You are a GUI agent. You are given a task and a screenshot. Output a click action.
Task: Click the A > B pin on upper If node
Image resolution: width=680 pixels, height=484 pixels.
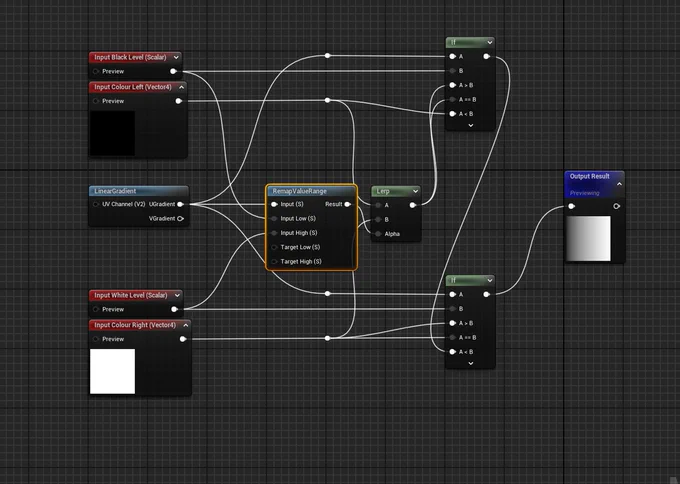tap(453, 85)
